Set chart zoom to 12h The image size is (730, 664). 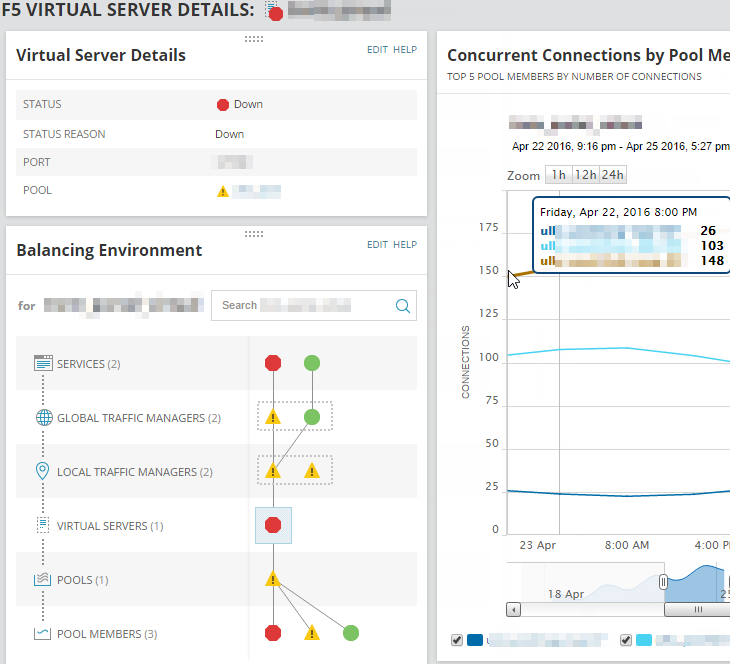[x=585, y=175]
